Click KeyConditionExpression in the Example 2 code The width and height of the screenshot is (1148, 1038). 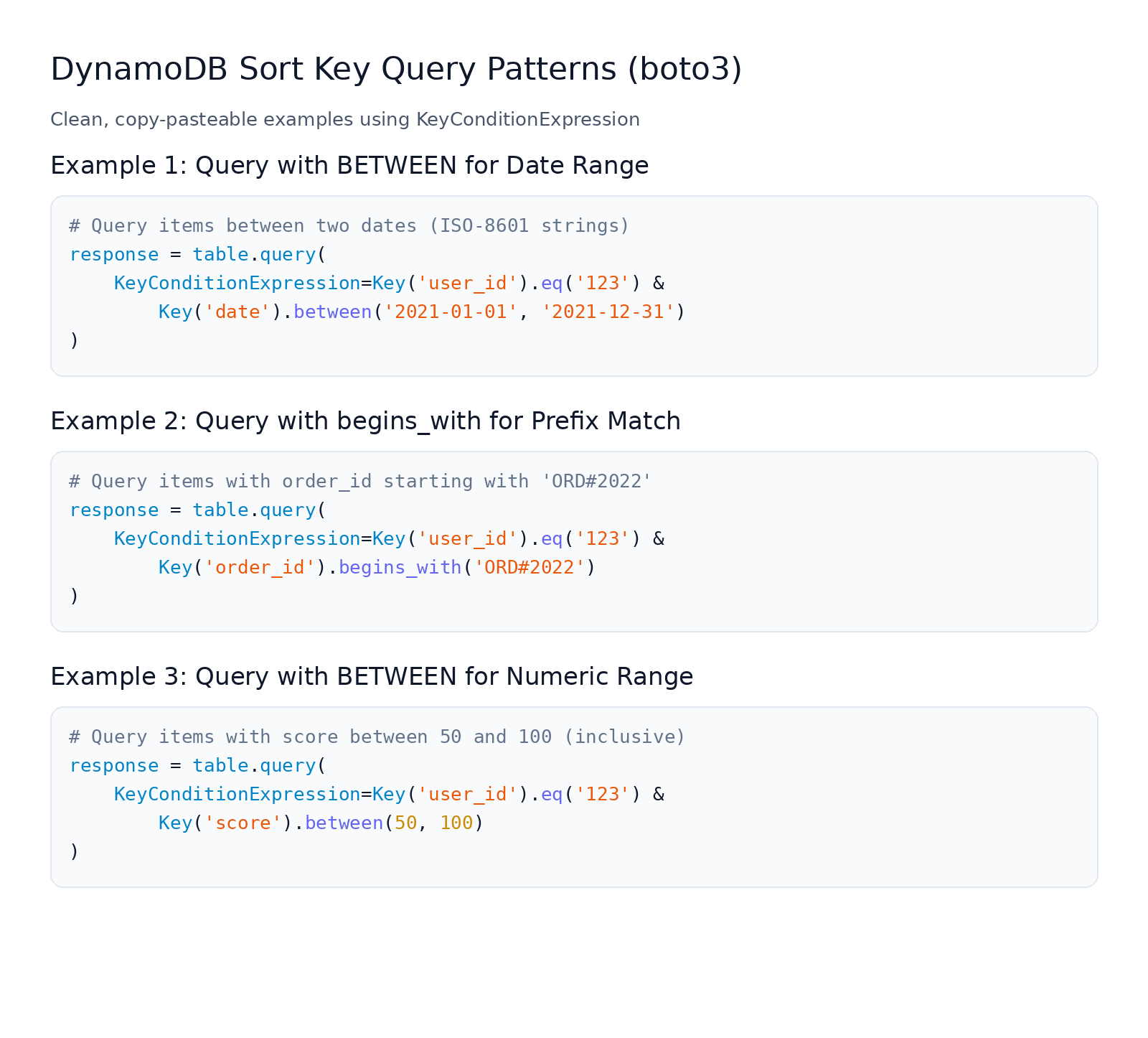237,539
